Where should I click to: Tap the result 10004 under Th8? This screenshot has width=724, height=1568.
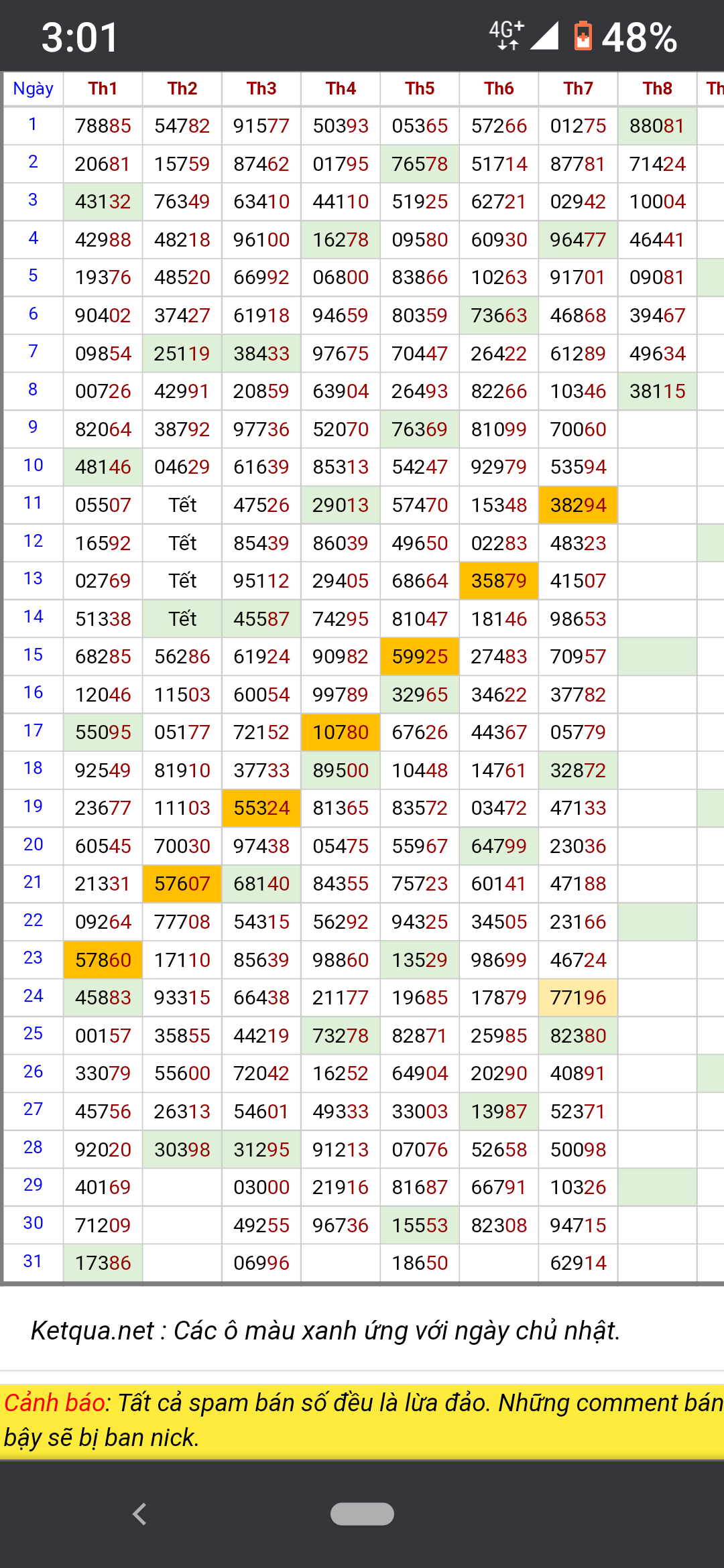657,202
